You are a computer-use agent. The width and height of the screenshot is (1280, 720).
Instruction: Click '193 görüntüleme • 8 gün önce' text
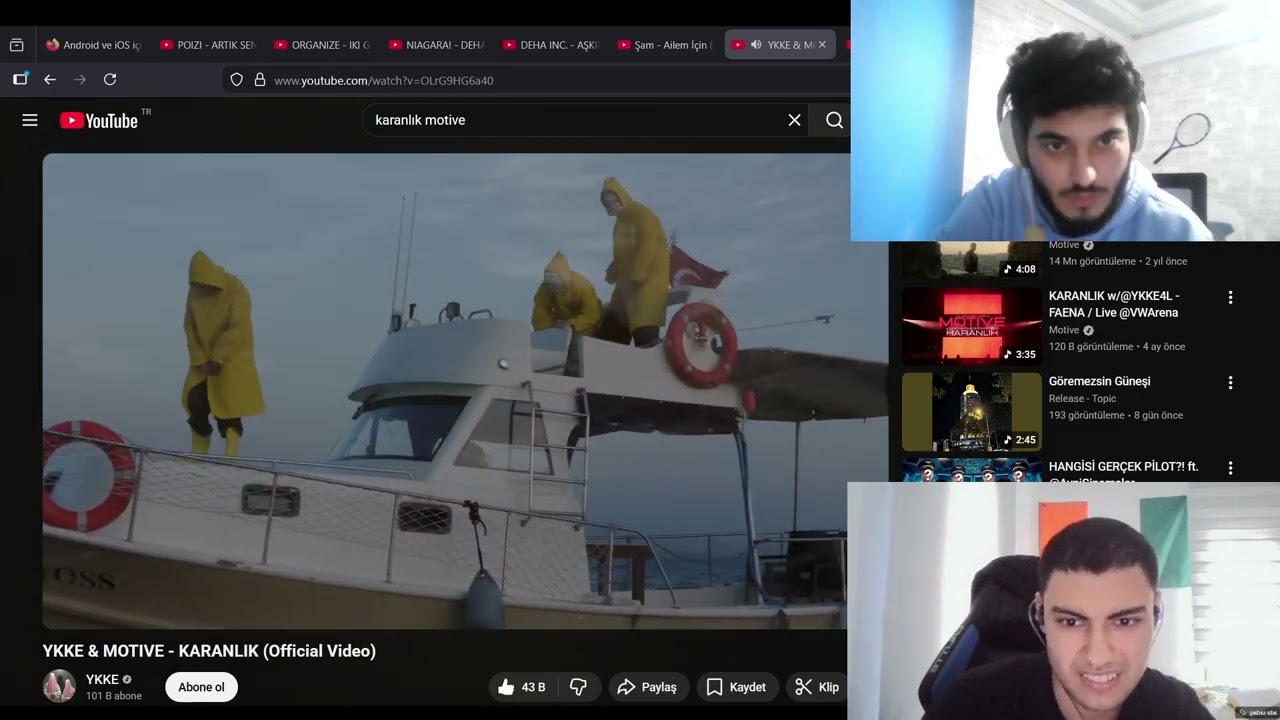1116,415
